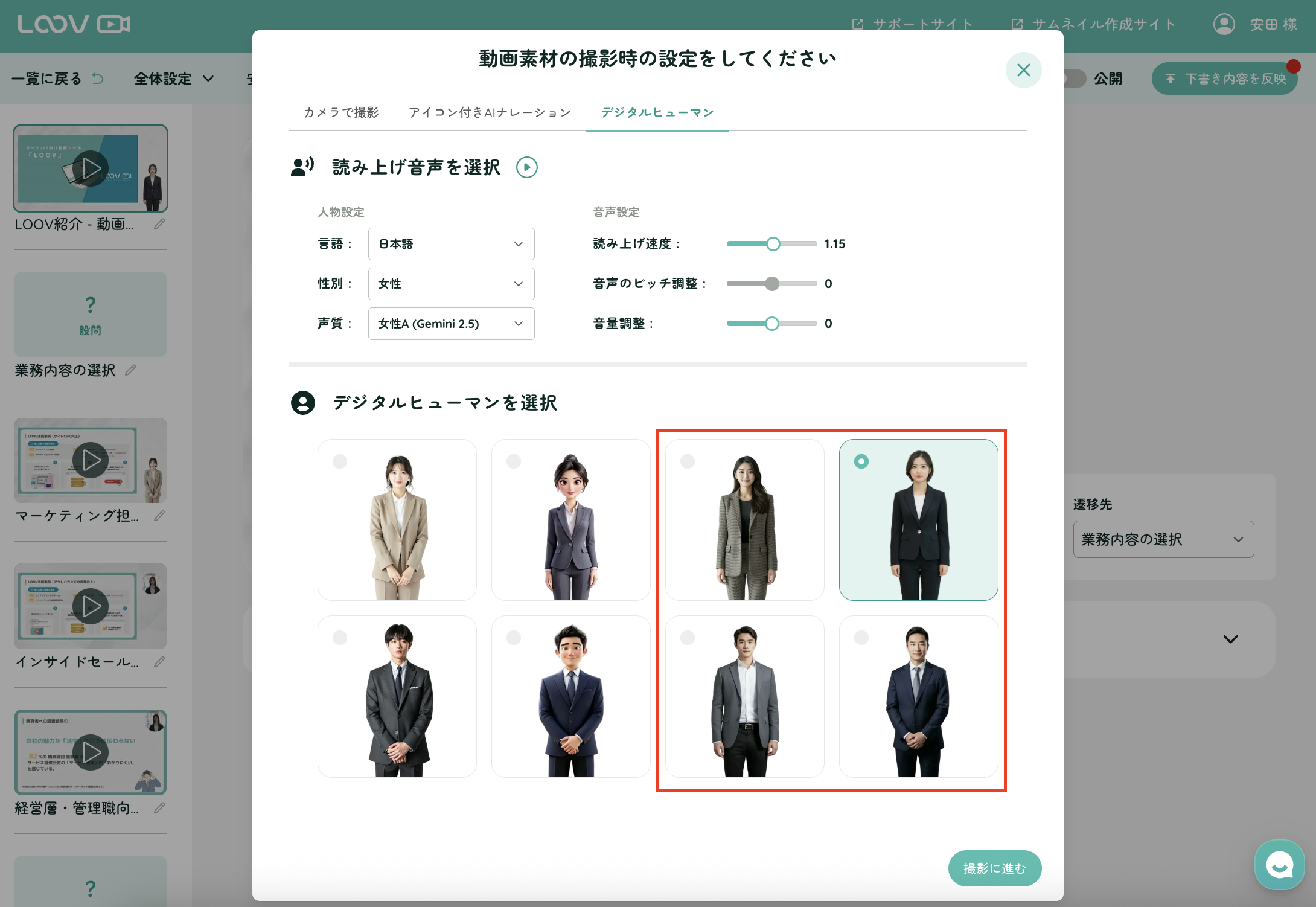
Task: Click edit pencil next to 業務内容の選択
Action: (130, 370)
